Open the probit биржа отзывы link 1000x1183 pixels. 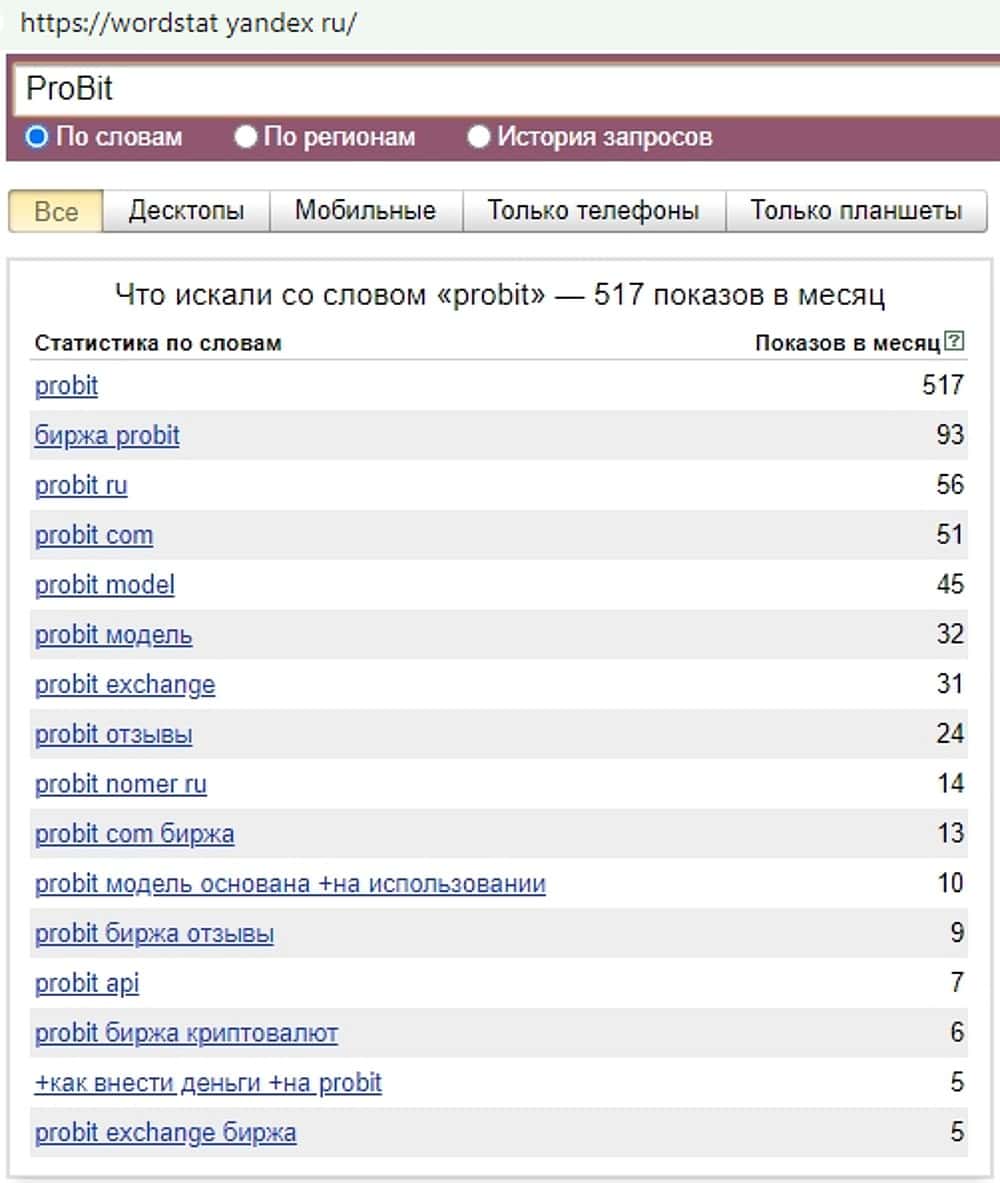pos(154,933)
